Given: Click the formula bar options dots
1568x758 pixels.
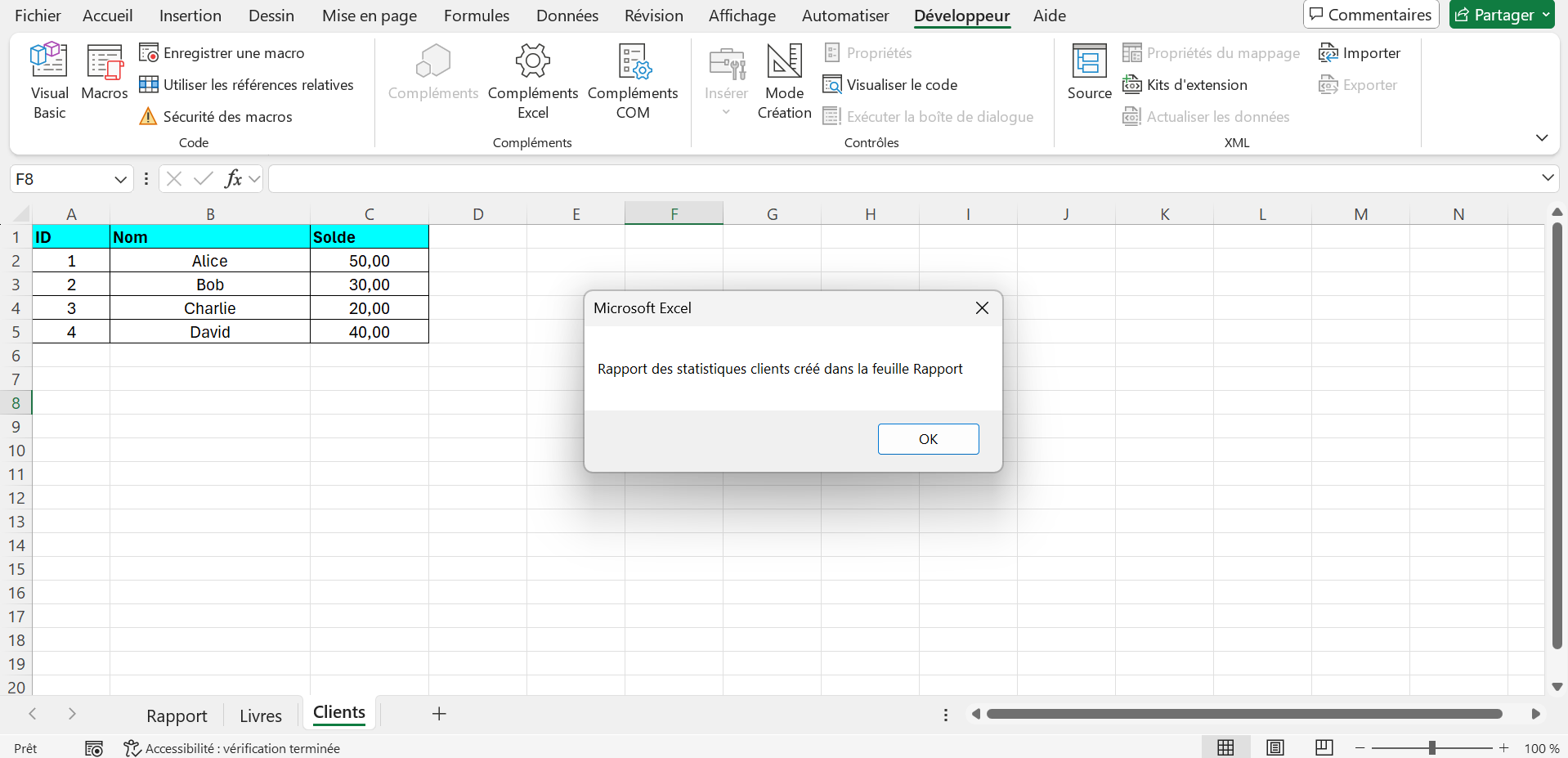Looking at the screenshot, I should point(146,179).
